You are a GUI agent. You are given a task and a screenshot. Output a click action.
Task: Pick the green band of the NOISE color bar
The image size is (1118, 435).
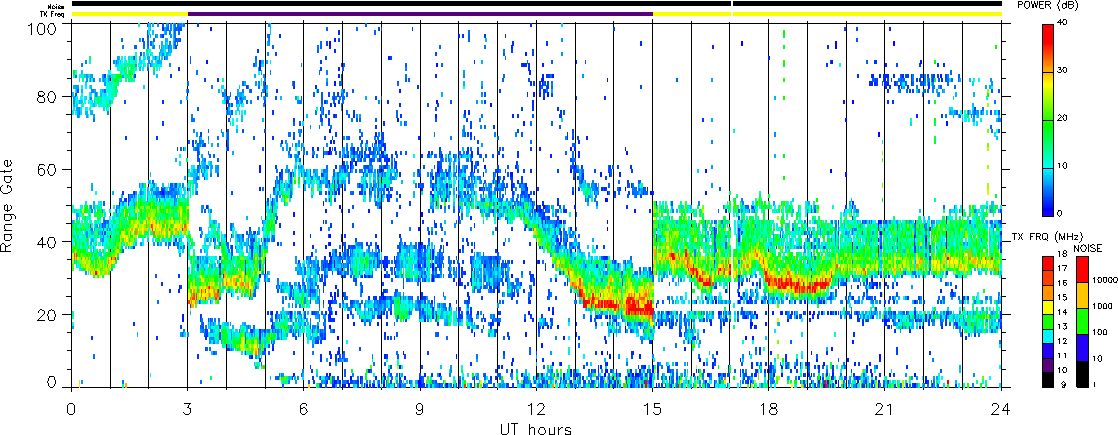1080,322
